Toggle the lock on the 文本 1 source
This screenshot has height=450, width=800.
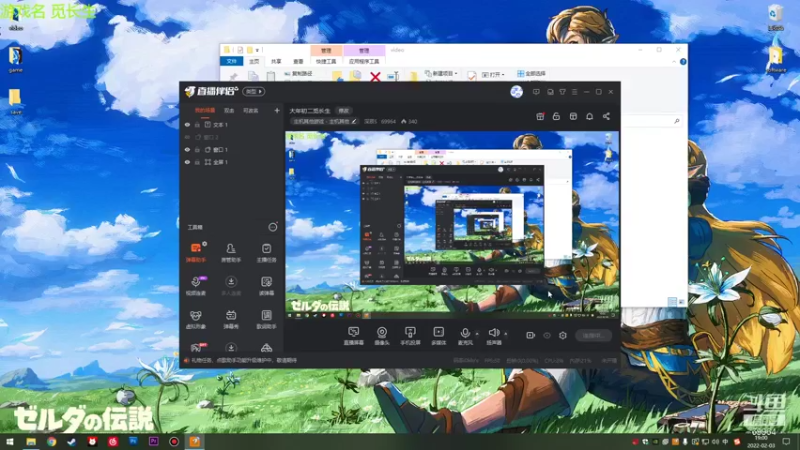pos(197,124)
